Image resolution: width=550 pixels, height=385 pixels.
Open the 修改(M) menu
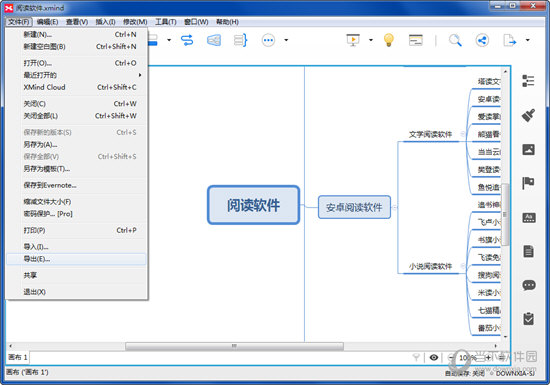(135, 22)
